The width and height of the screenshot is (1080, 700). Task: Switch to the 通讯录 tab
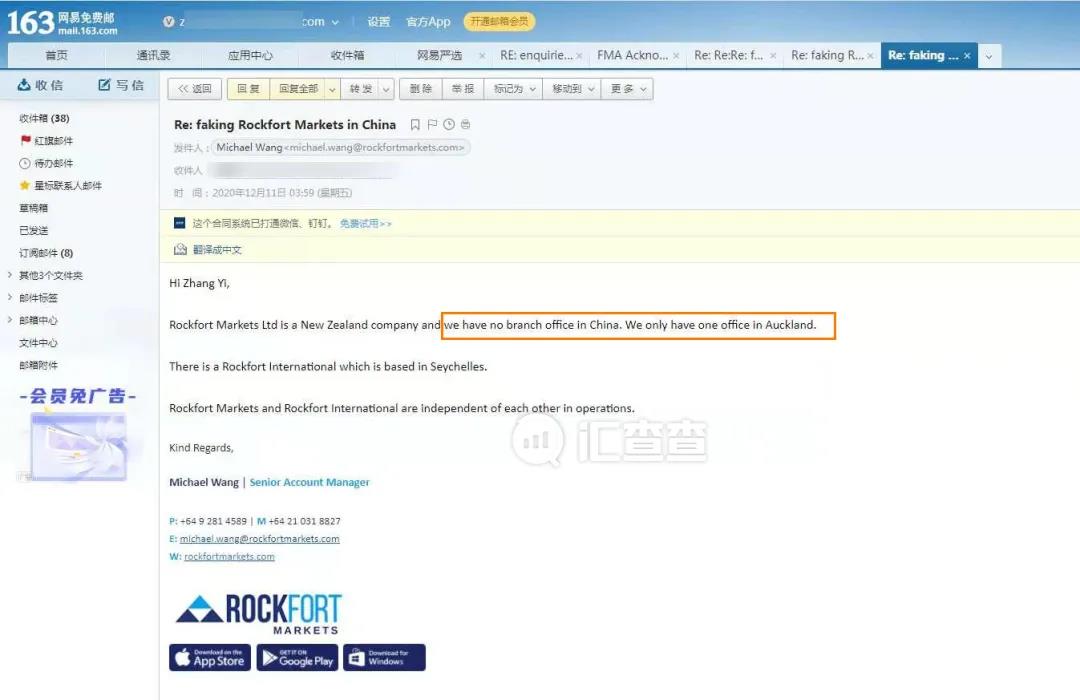point(153,56)
